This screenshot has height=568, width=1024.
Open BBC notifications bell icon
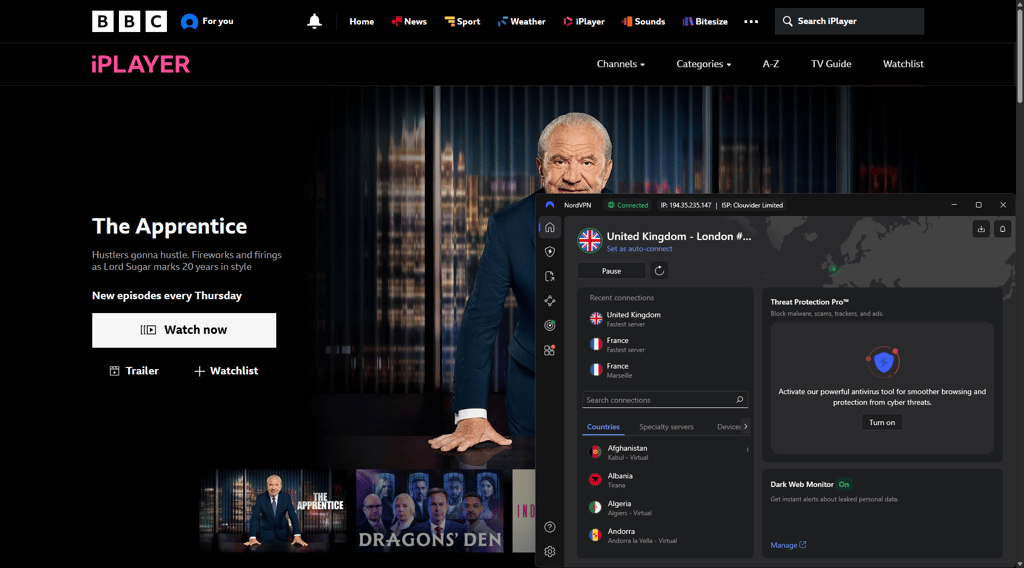point(314,22)
